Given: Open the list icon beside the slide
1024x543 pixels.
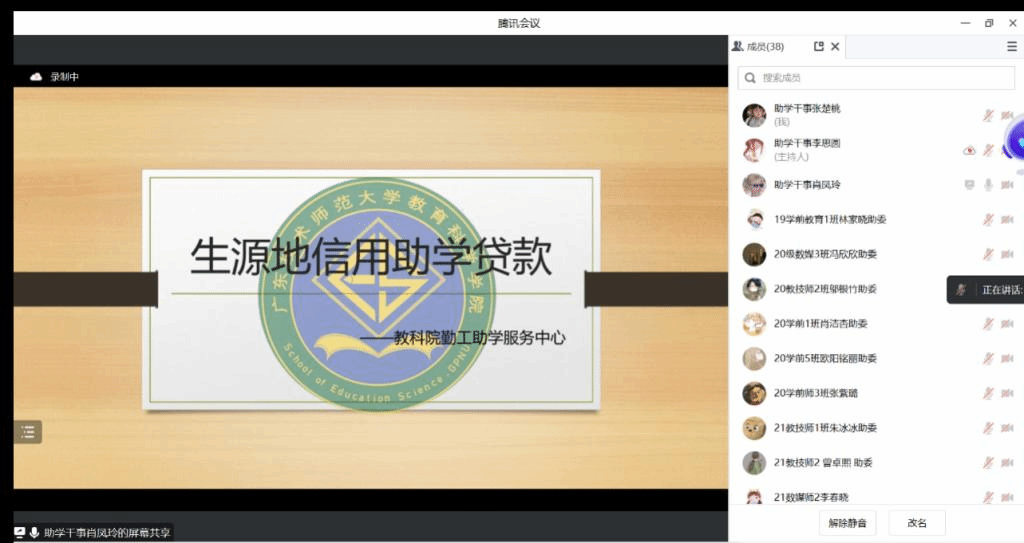Looking at the screenshot, I should tap(28, 432).
